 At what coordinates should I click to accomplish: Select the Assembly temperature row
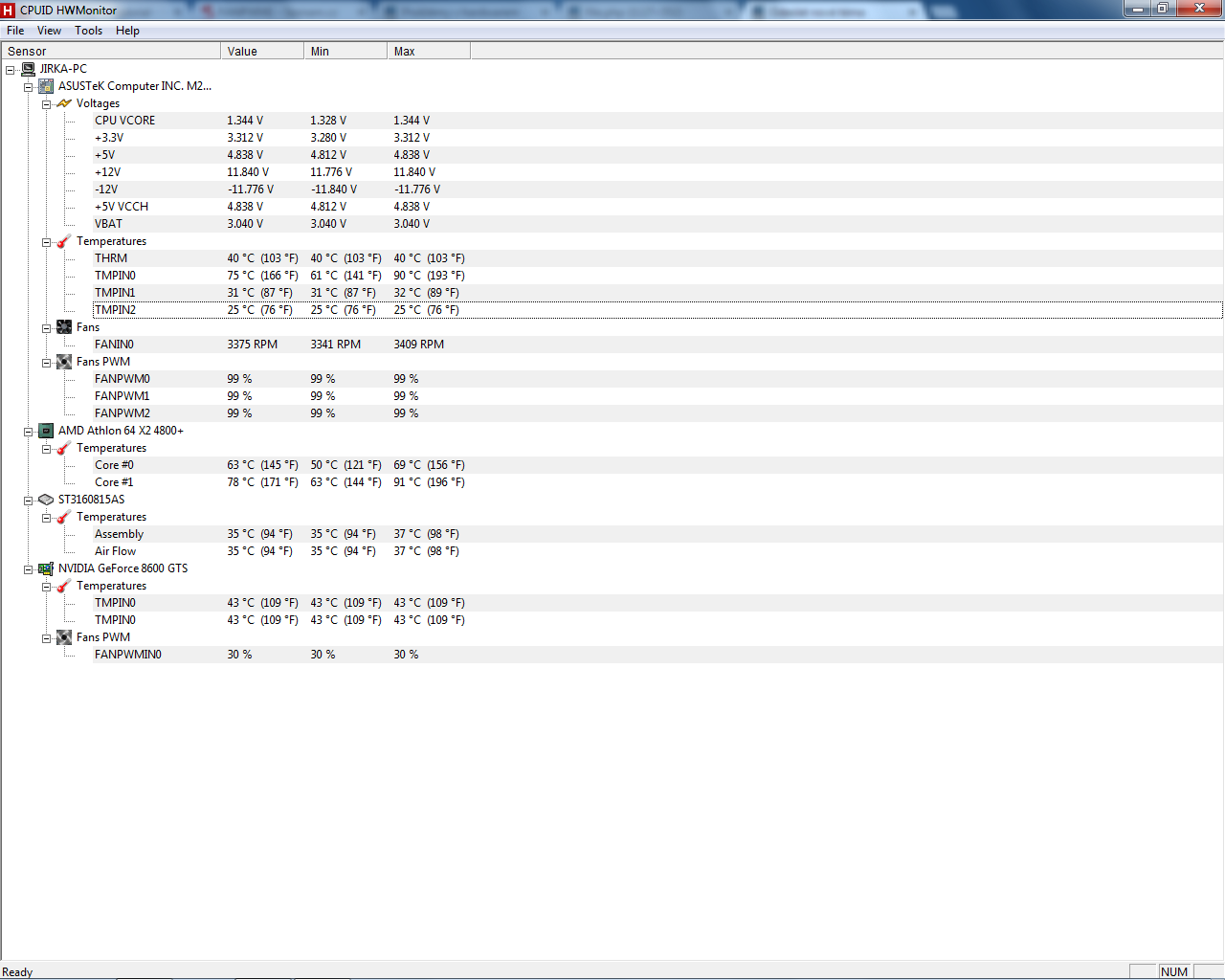657,534
